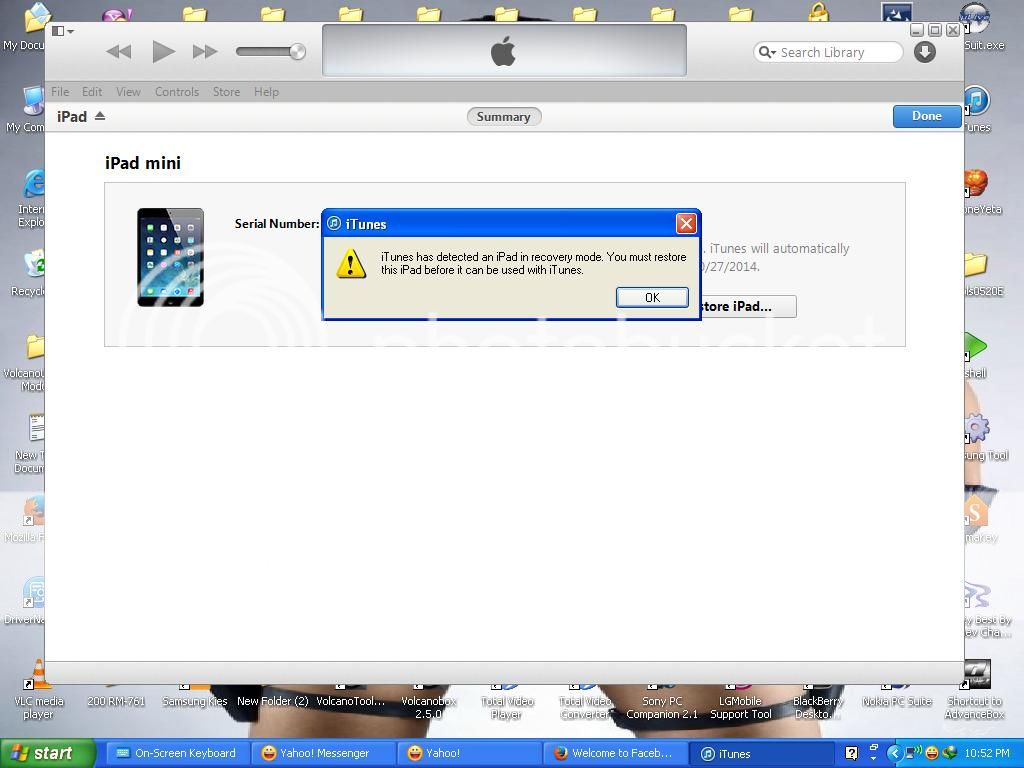The height and width of the screenshot is (768, 1024).
Task: Click the download arrow icon beside Search Library
Action: (923, 52)
